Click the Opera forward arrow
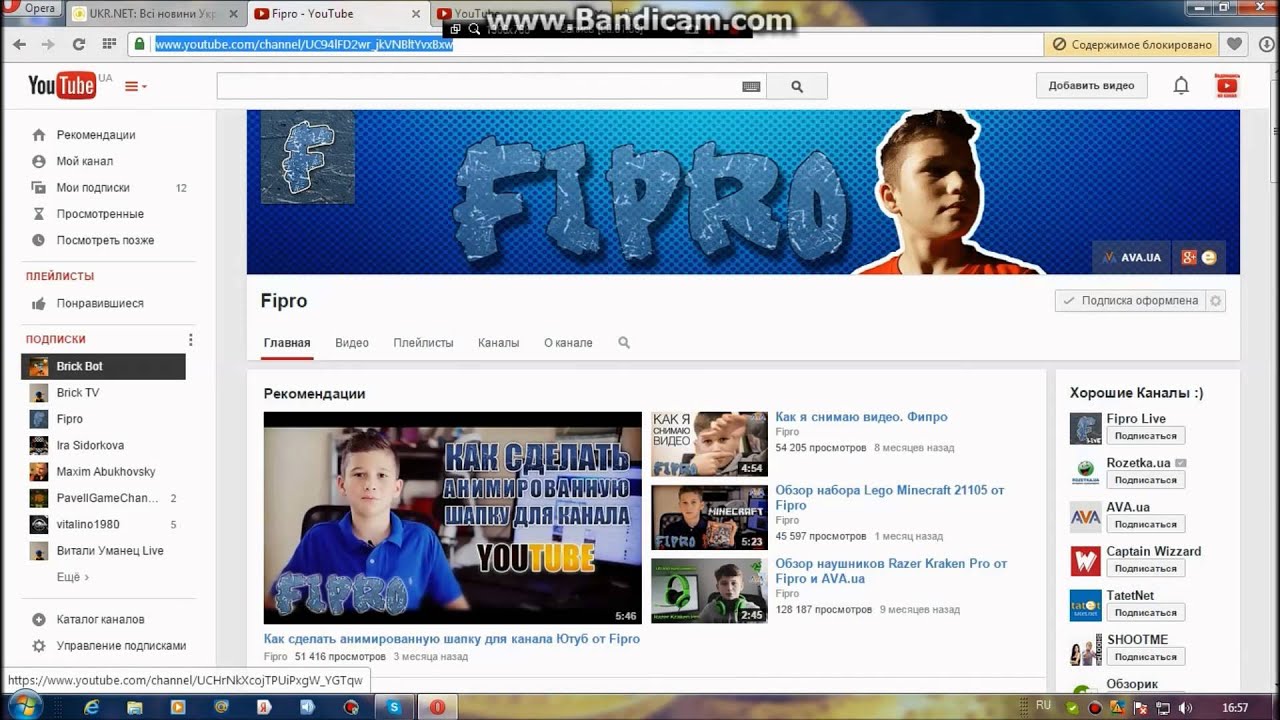Viewport: 1280px width, 720px height. pos(47,44)
